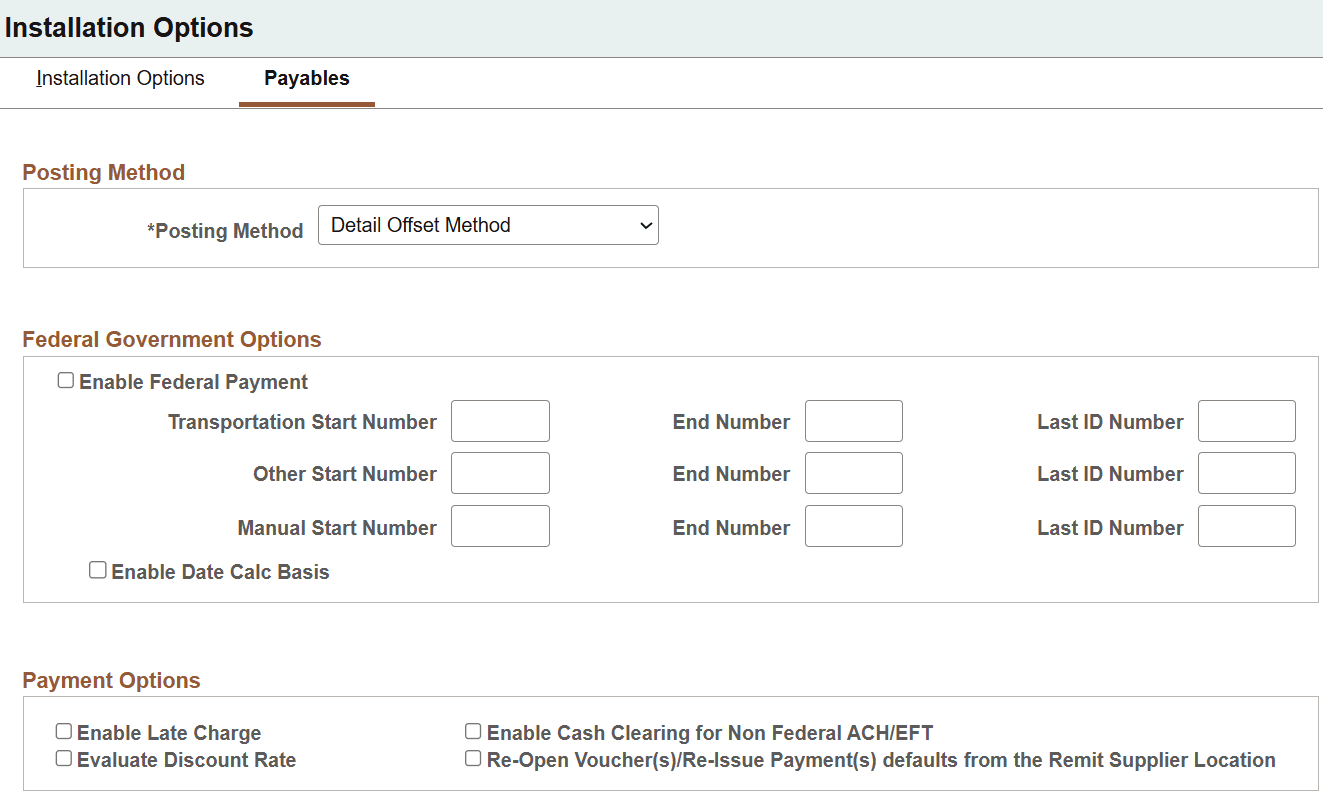Check Re-Open Voucher(s)/Re-Issue Payment(s) defaults option

click(472, 757)
